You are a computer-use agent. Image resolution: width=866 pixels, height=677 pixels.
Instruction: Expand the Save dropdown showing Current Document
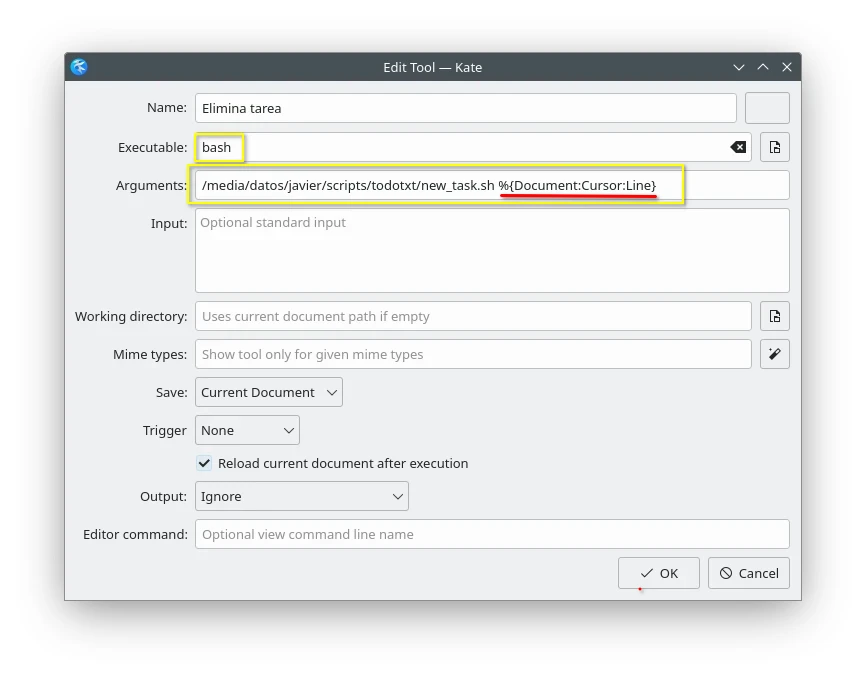click(269, 392)
